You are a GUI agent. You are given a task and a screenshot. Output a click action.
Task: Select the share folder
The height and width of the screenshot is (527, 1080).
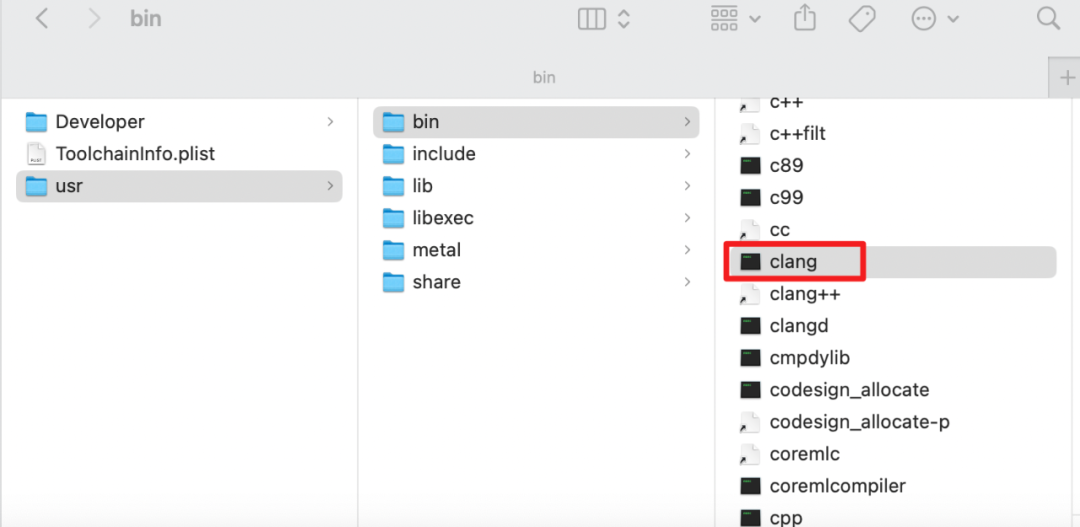536,282
